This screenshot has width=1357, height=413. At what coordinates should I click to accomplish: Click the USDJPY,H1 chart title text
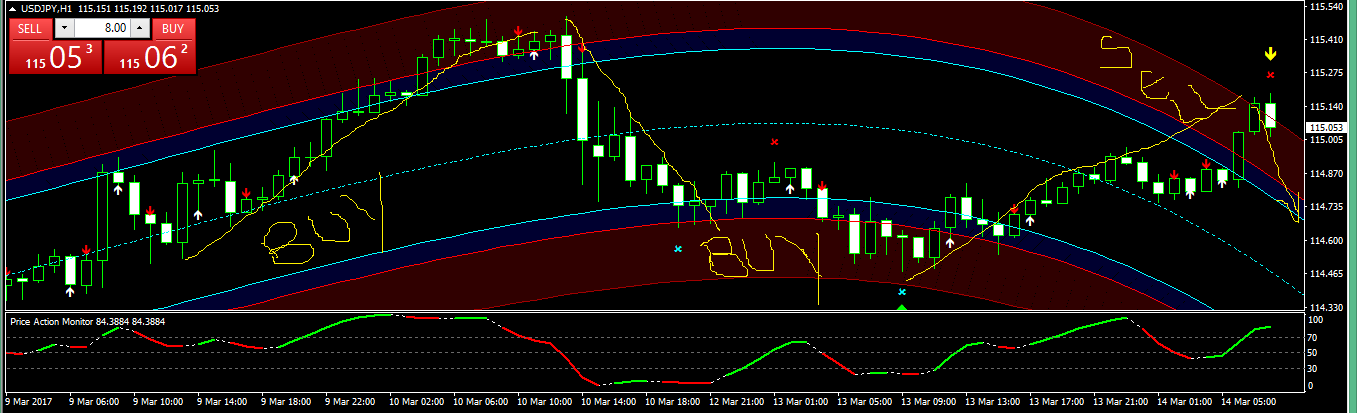pyautogui.click(x=45, y=8)
